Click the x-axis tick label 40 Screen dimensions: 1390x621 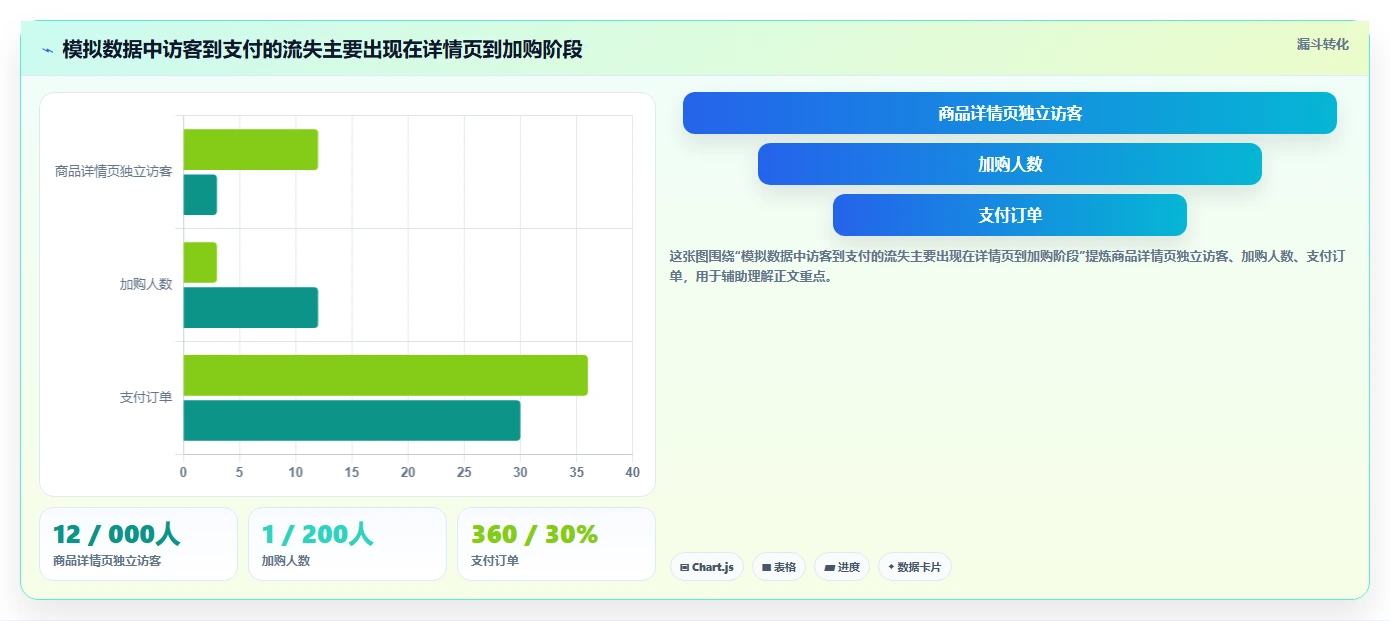(632, 472)
